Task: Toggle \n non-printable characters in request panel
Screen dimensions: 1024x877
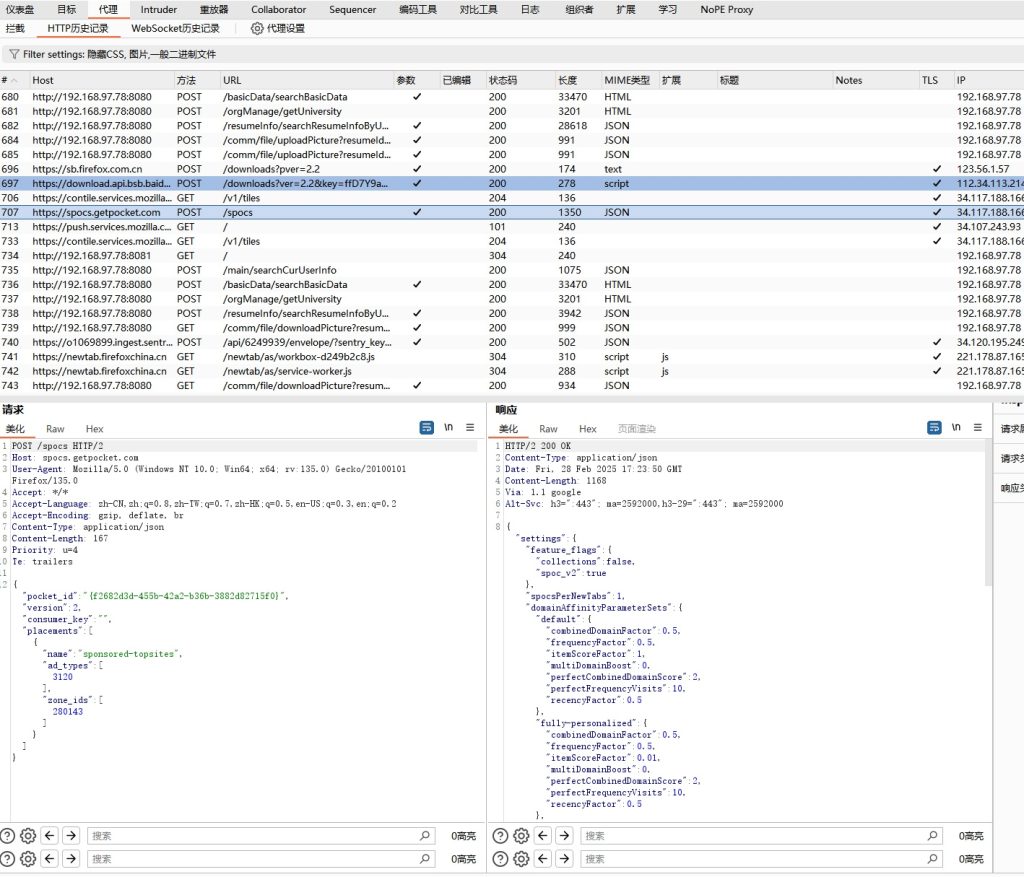Action: (x=448, y=428)
